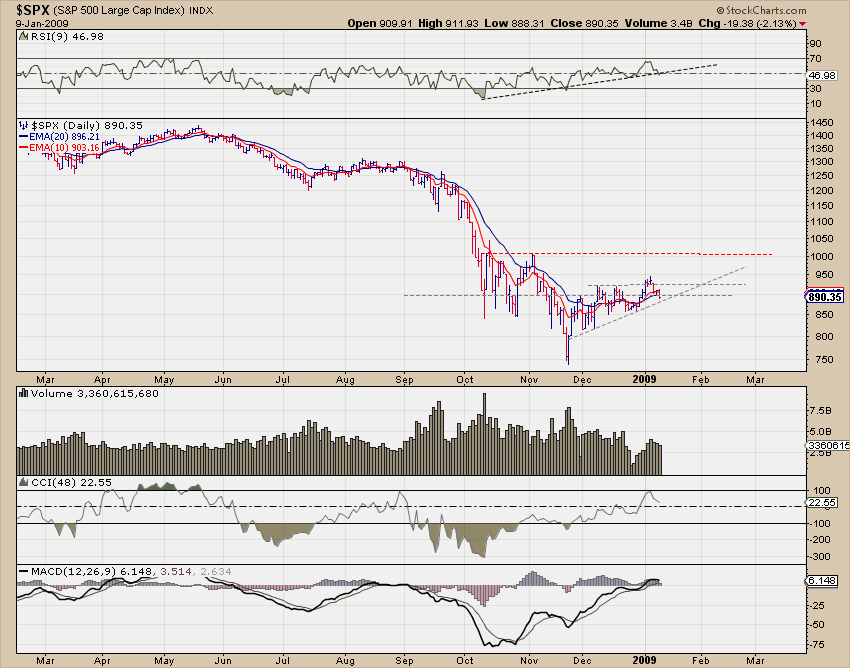Select the blue EMA(20) legend line swatch
The image size is (850, 668).
[23, 137]
